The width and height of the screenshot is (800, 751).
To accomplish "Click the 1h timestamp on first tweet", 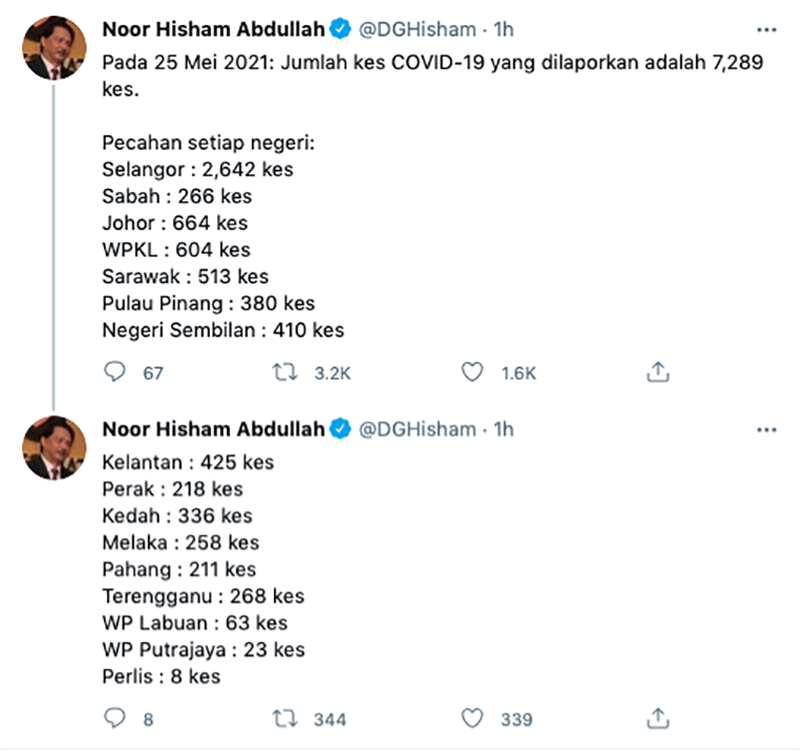I will pos(504,29).
